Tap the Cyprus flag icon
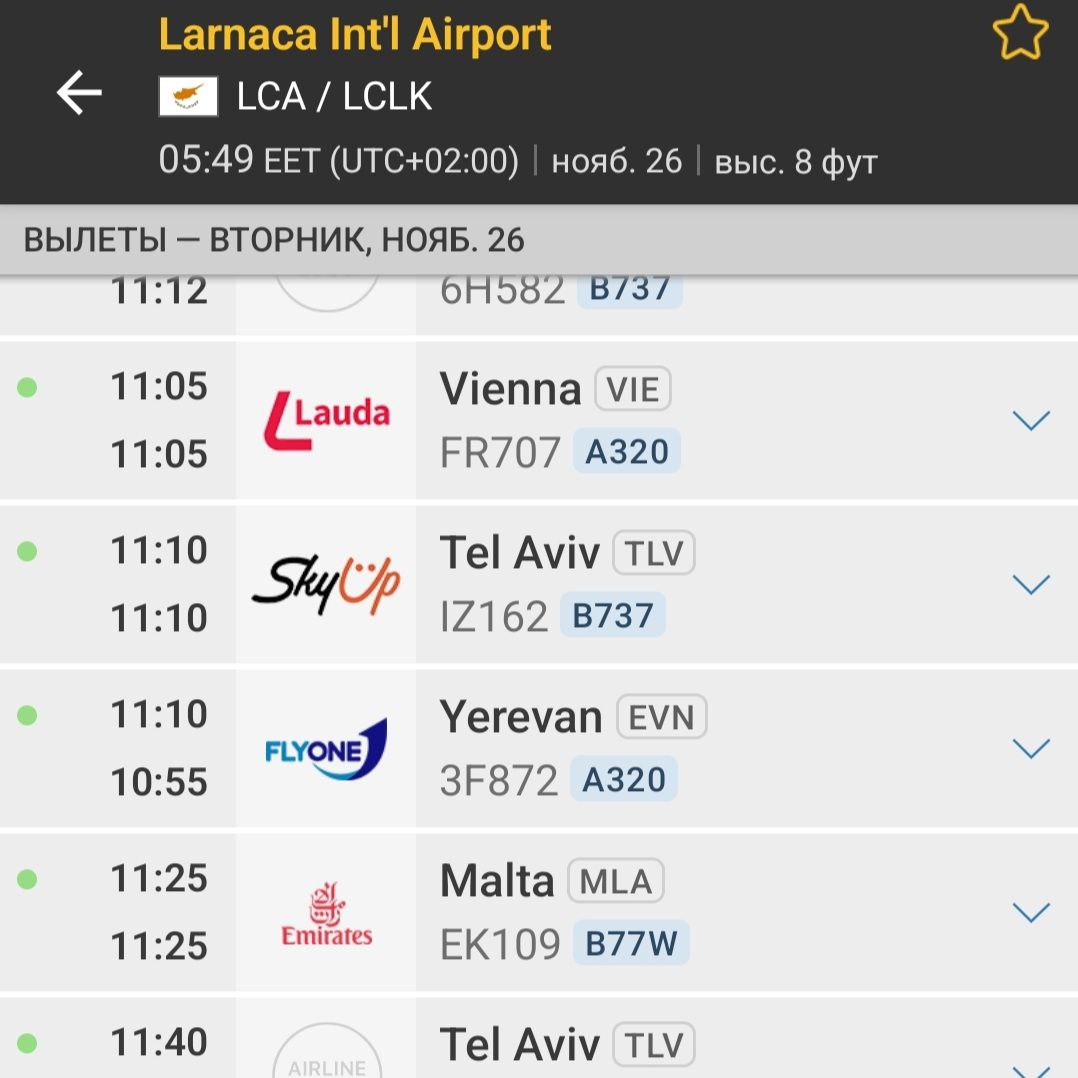The image size is (1078, 1078). [188, 97]
